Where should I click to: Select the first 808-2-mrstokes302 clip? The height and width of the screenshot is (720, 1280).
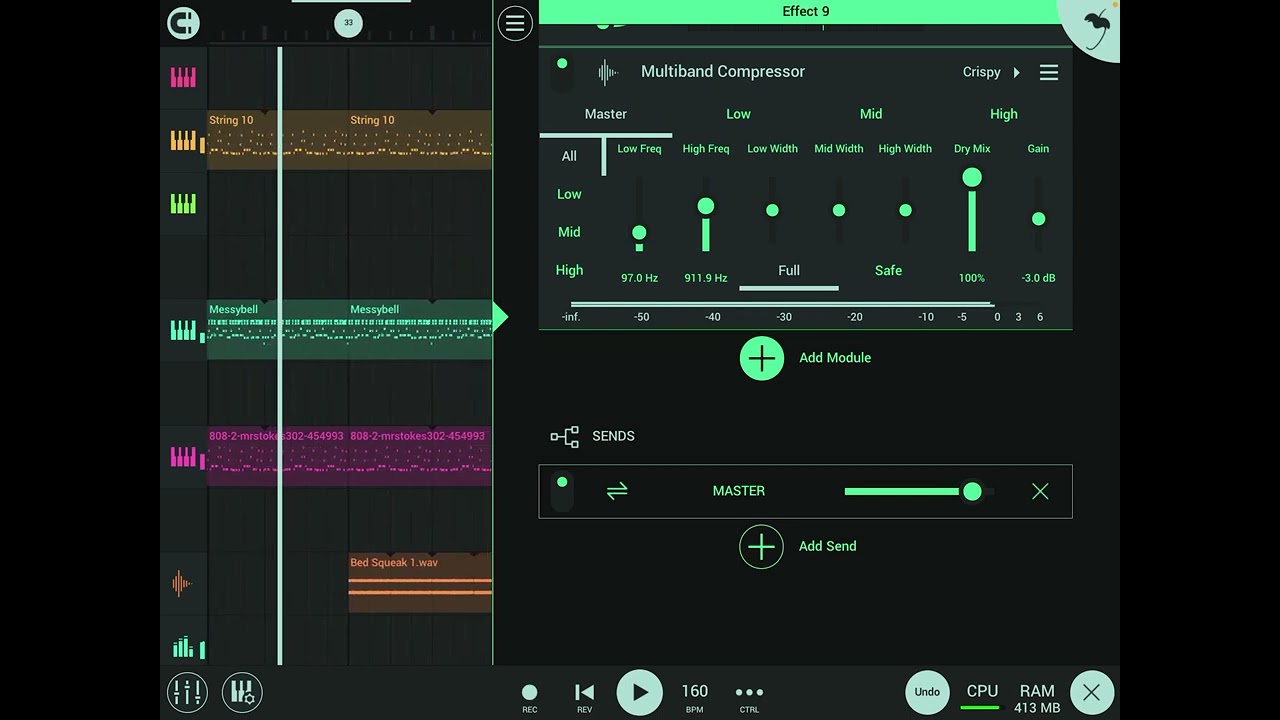(x=277, y=457)
